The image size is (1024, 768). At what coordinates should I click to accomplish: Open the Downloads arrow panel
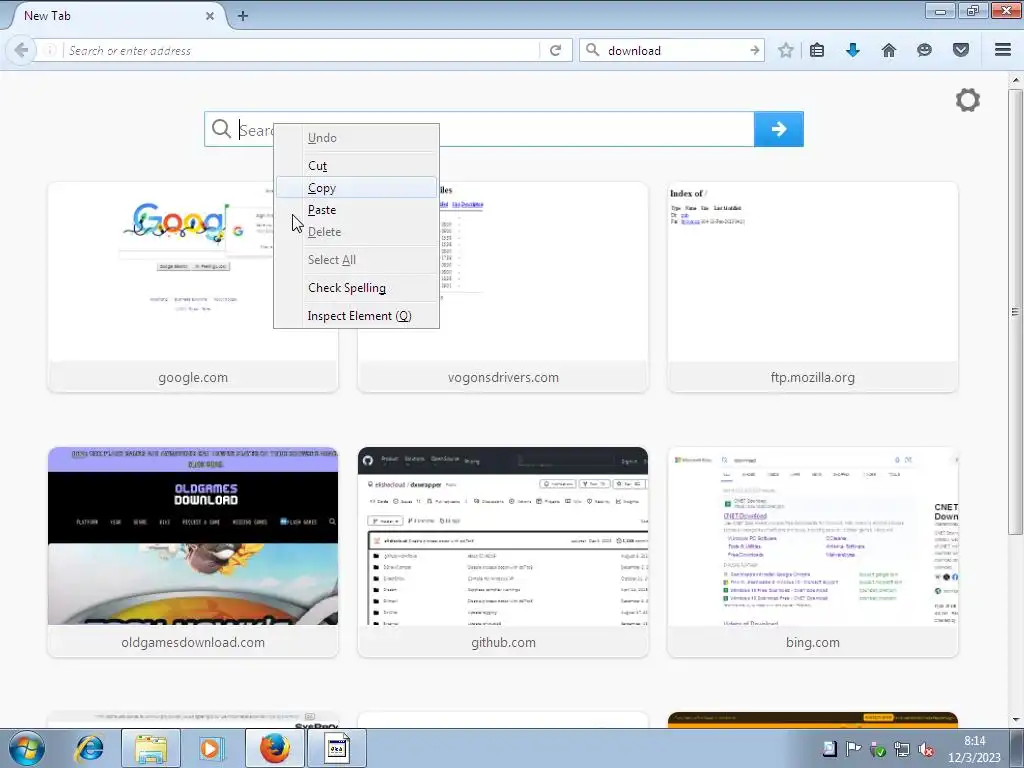coord(853,50)
